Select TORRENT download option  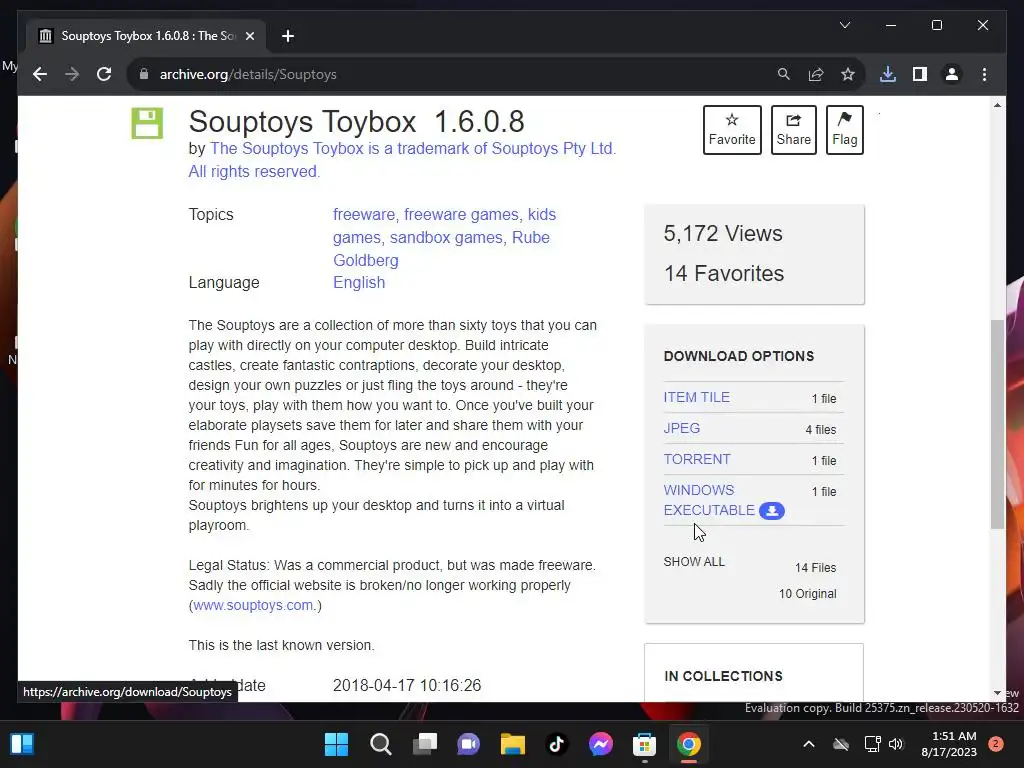(697, 459)
